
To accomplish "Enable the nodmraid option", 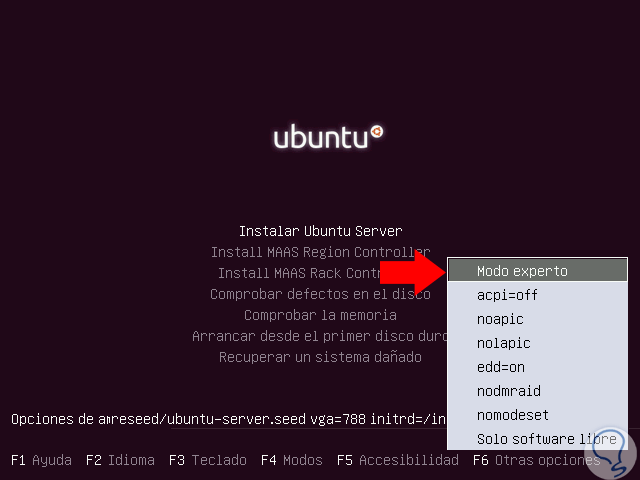I will [508, 391].
